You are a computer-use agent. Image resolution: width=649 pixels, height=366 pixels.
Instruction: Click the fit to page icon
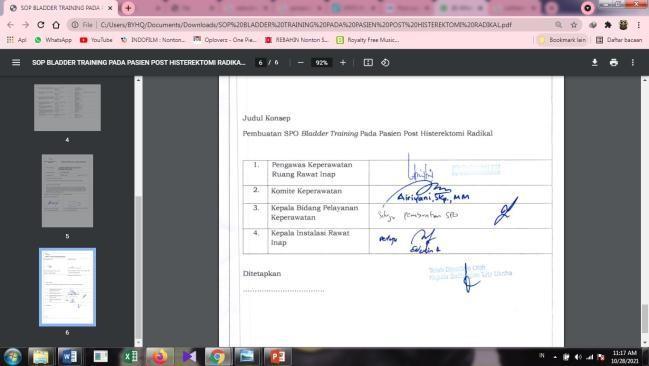click(x=368, y=63)
